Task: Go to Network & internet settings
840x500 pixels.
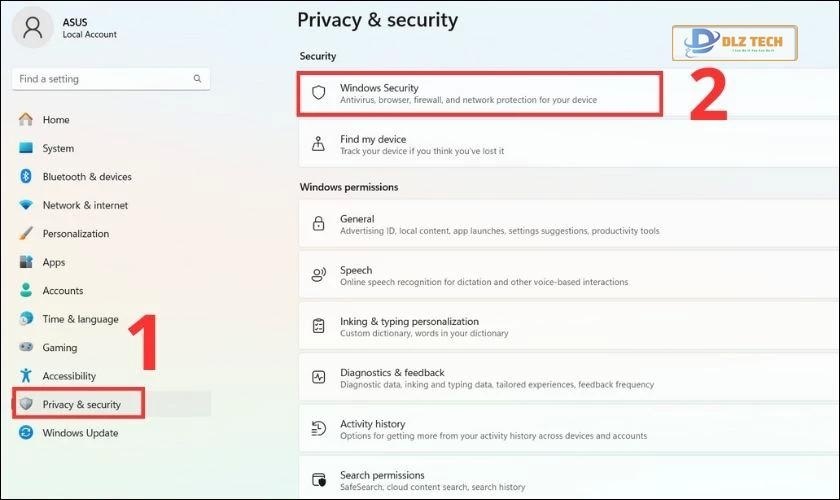Action: [85, 205]
